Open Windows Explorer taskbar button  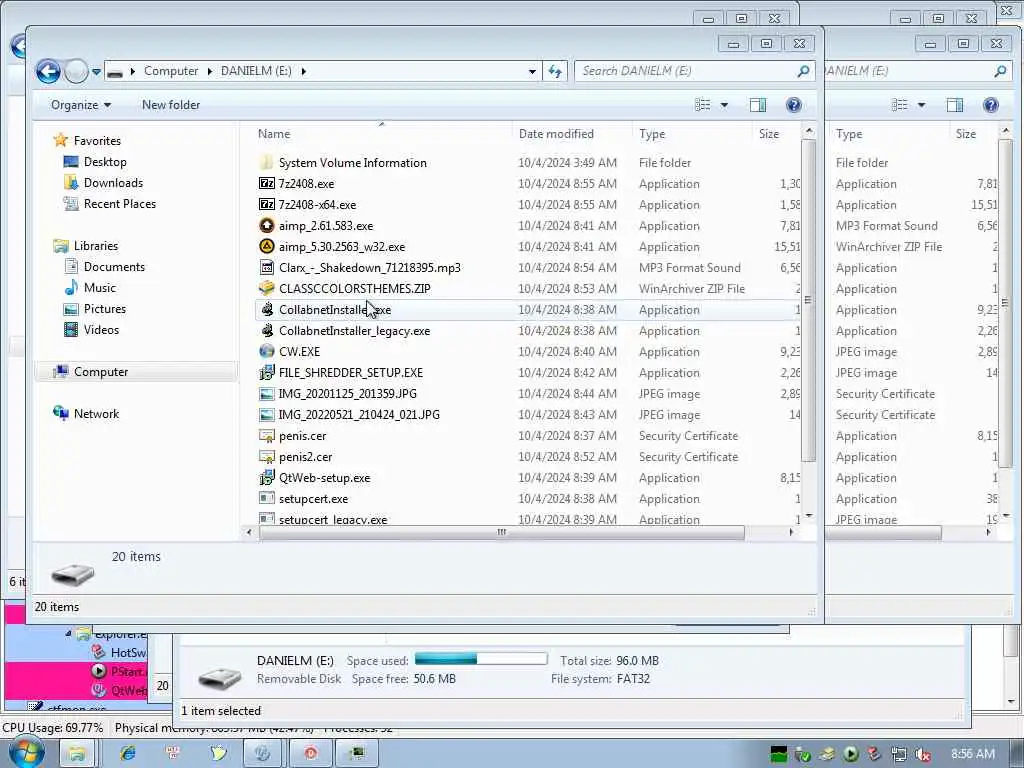(76, 754)
